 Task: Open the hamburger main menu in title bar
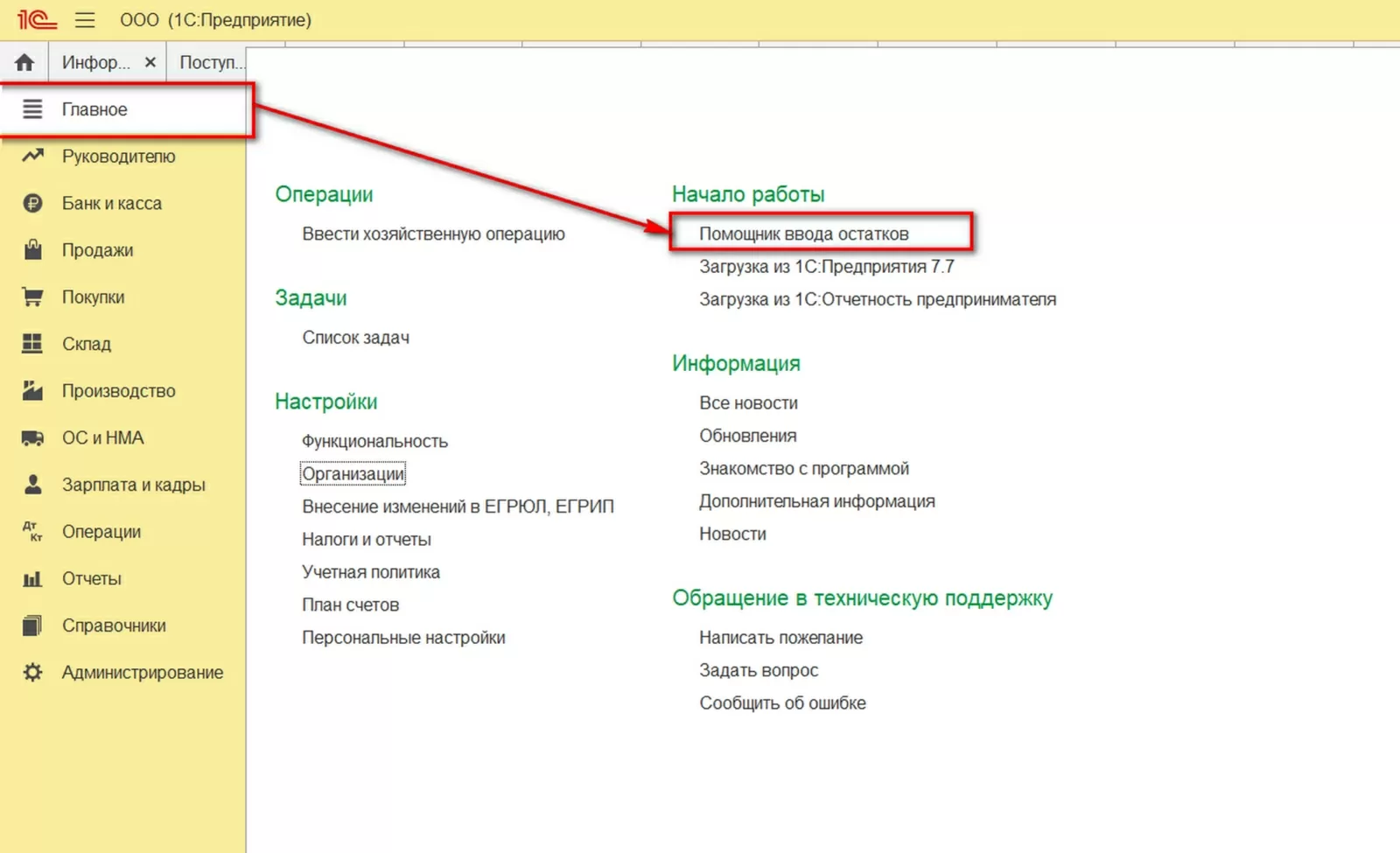click(x=85, y=19)
